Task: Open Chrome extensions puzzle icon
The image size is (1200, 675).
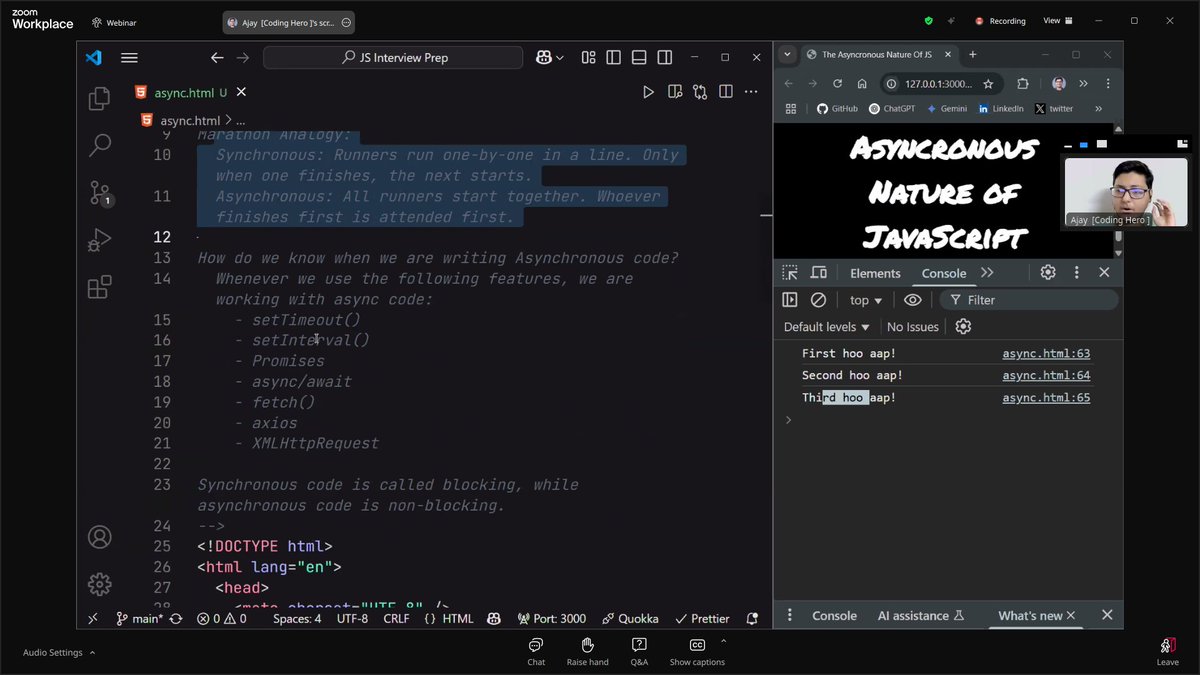Action: (x=1022, y=84)
